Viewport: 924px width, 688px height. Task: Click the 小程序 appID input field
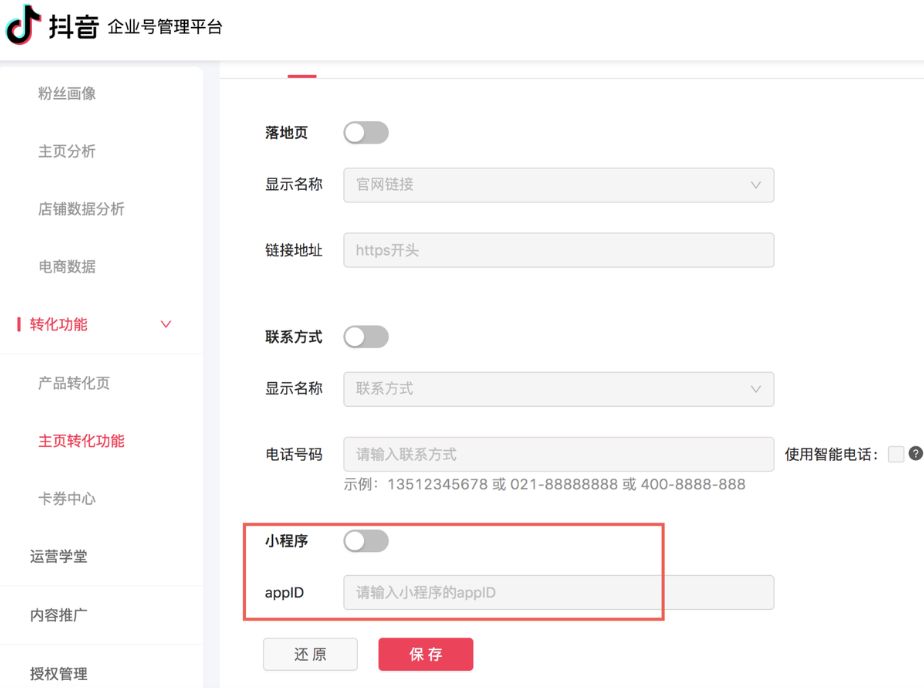558,593
